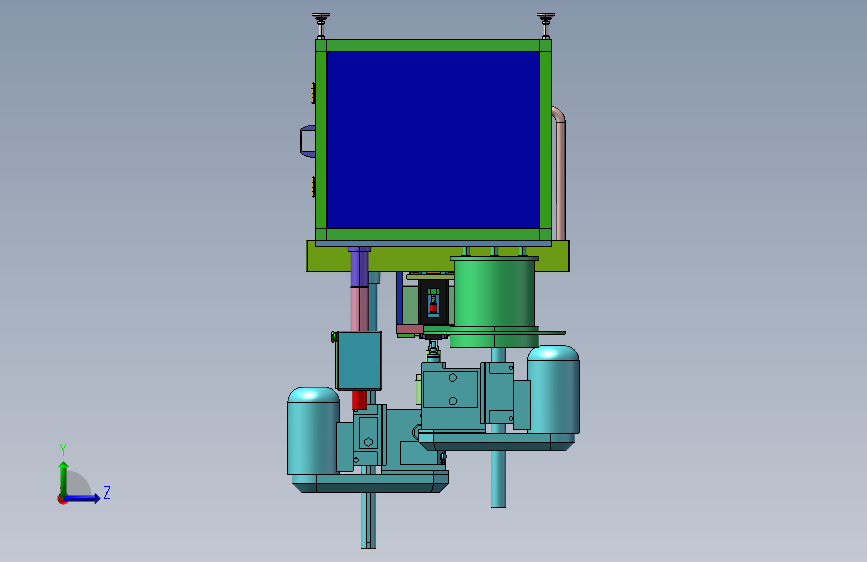Select the teal rectangular box on the left pipe

click(x=359, y=361)
